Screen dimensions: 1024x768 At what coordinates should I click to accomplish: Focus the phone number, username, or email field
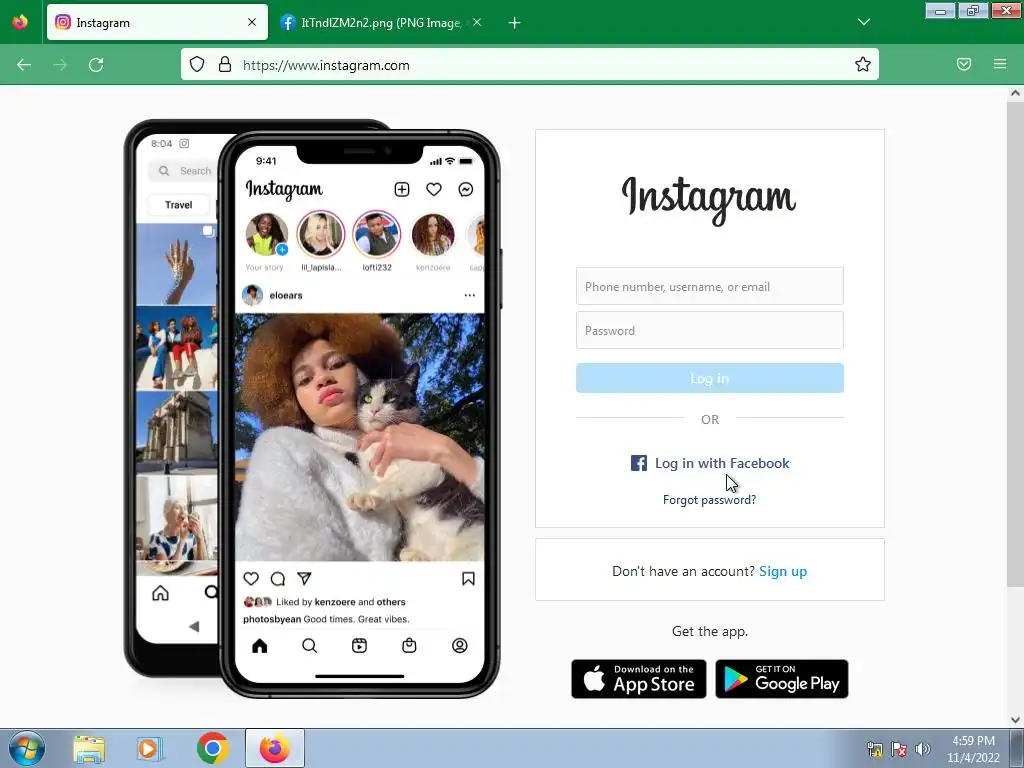[x=709, y=286]
